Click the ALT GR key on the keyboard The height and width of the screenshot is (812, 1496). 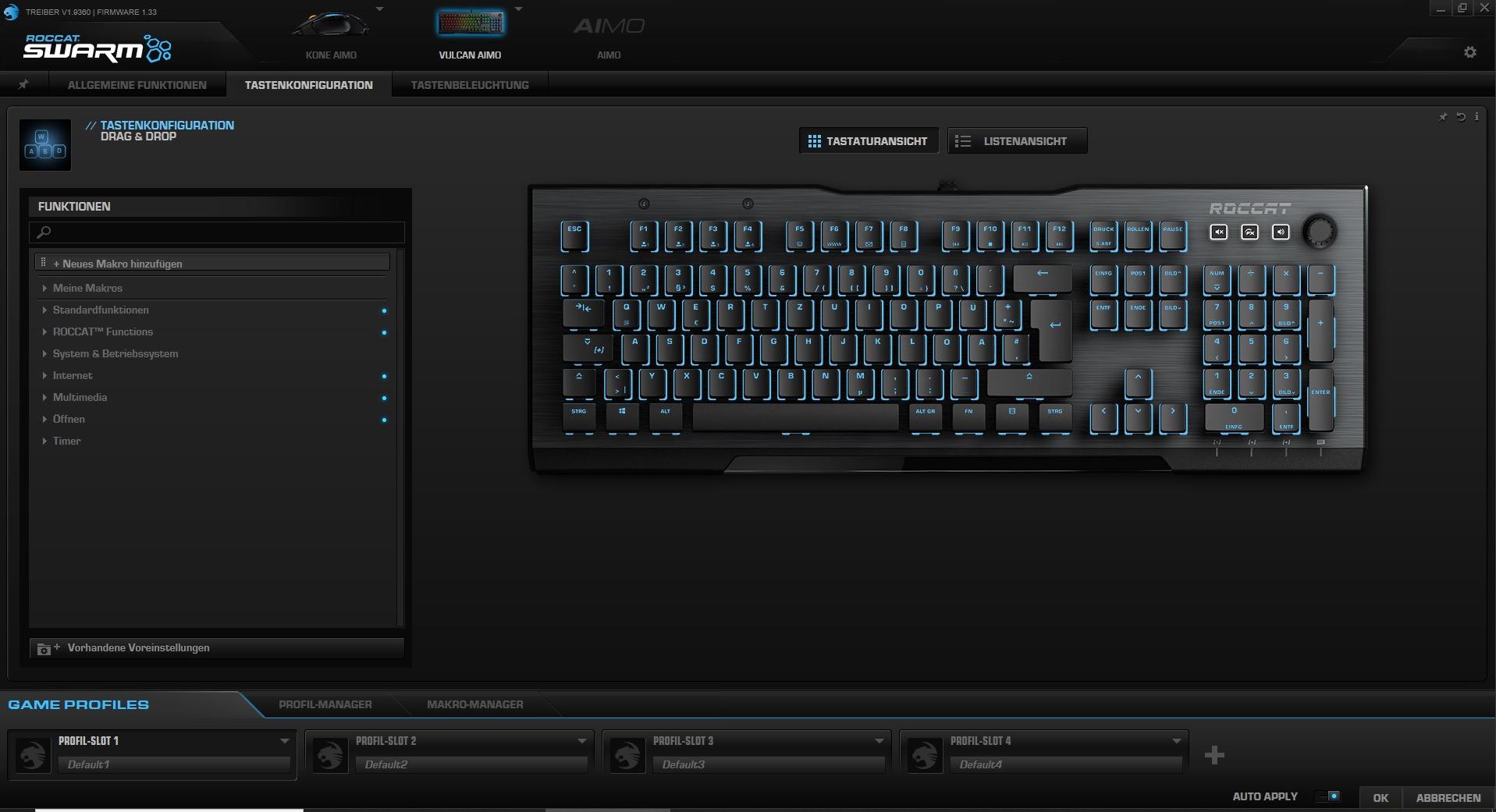coord(926,417)
